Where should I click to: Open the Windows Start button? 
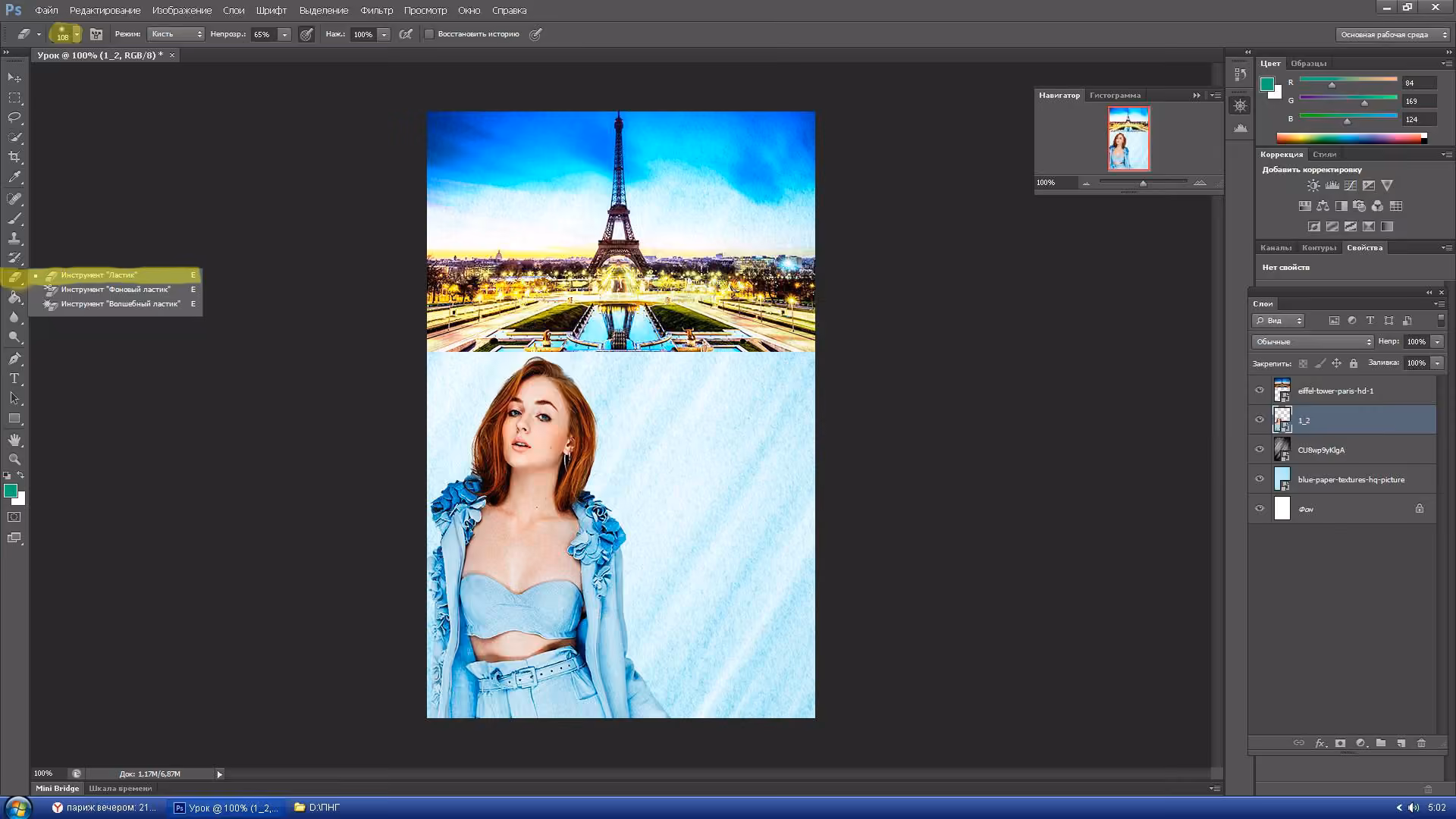pyautogui.click(x=18, y=808)
